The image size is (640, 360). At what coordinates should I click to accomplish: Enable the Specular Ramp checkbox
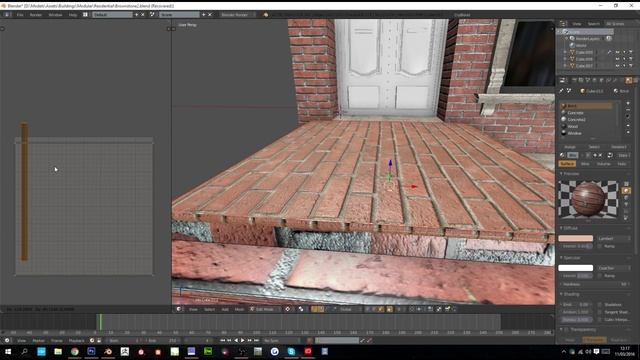click(600, 276)
